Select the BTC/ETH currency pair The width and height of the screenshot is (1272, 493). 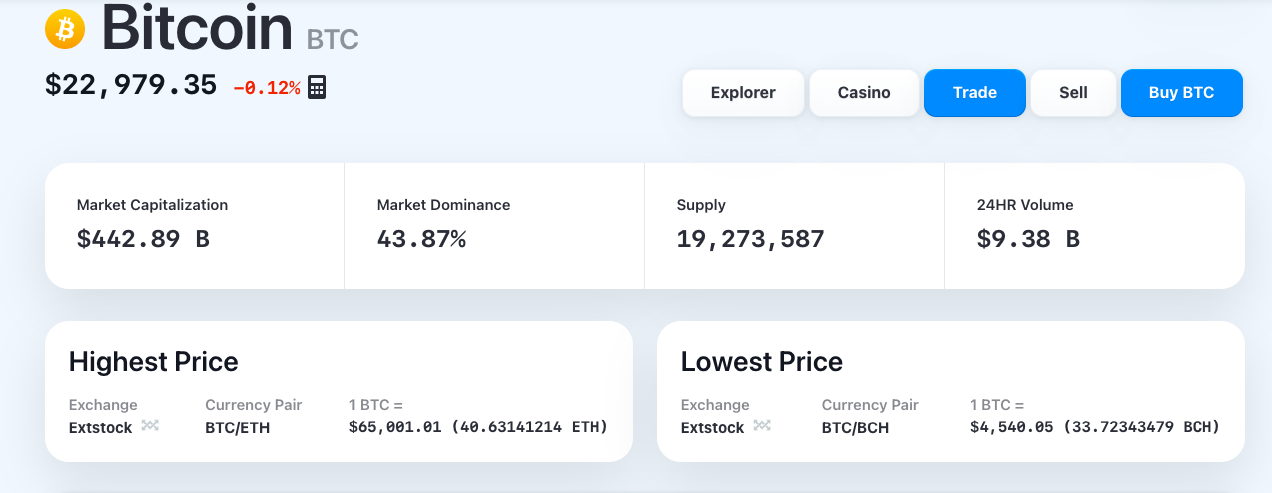pyautogui.click(x=237, y=428)
